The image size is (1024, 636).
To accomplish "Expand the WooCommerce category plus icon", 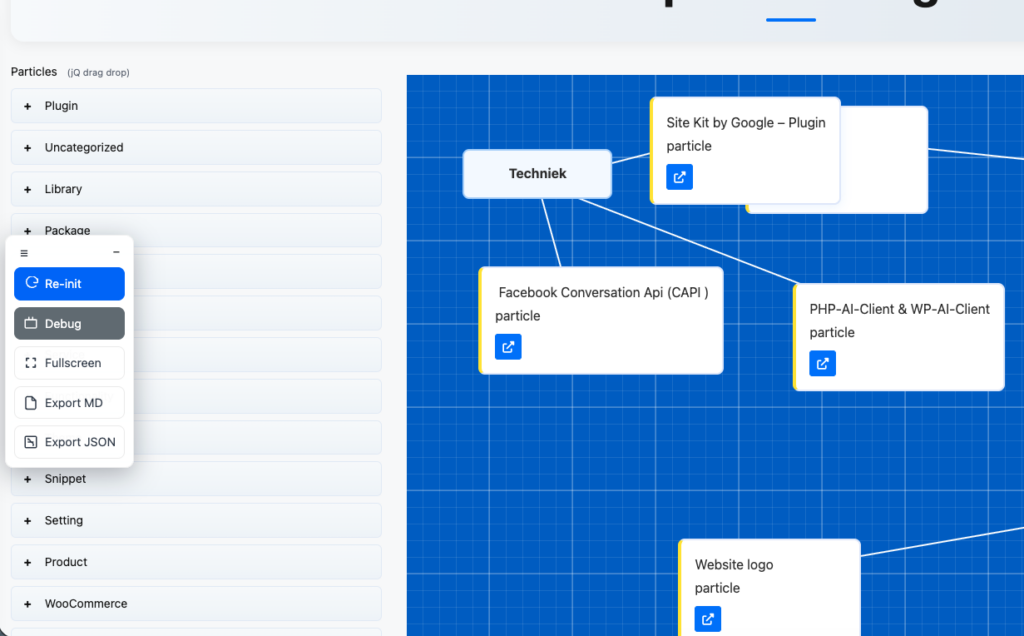I will coord(28,604).
